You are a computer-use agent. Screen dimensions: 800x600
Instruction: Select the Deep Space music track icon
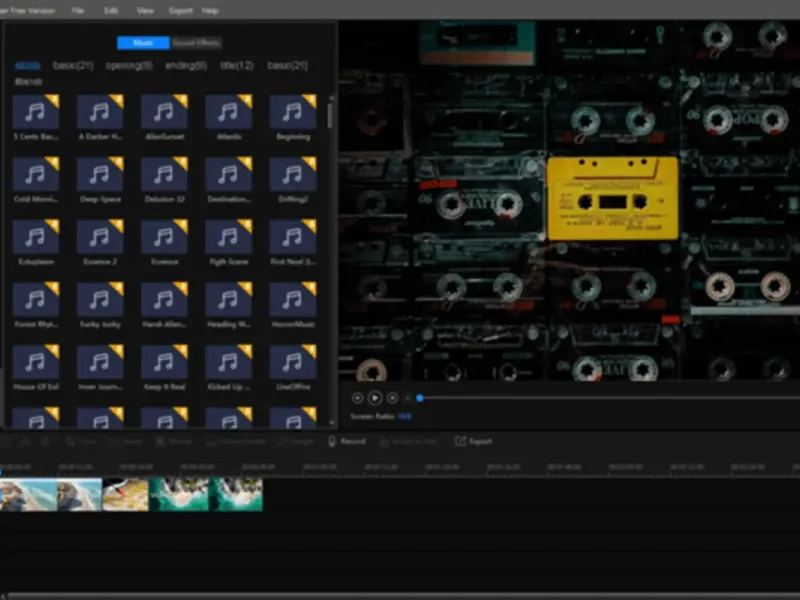coord(100,175)
